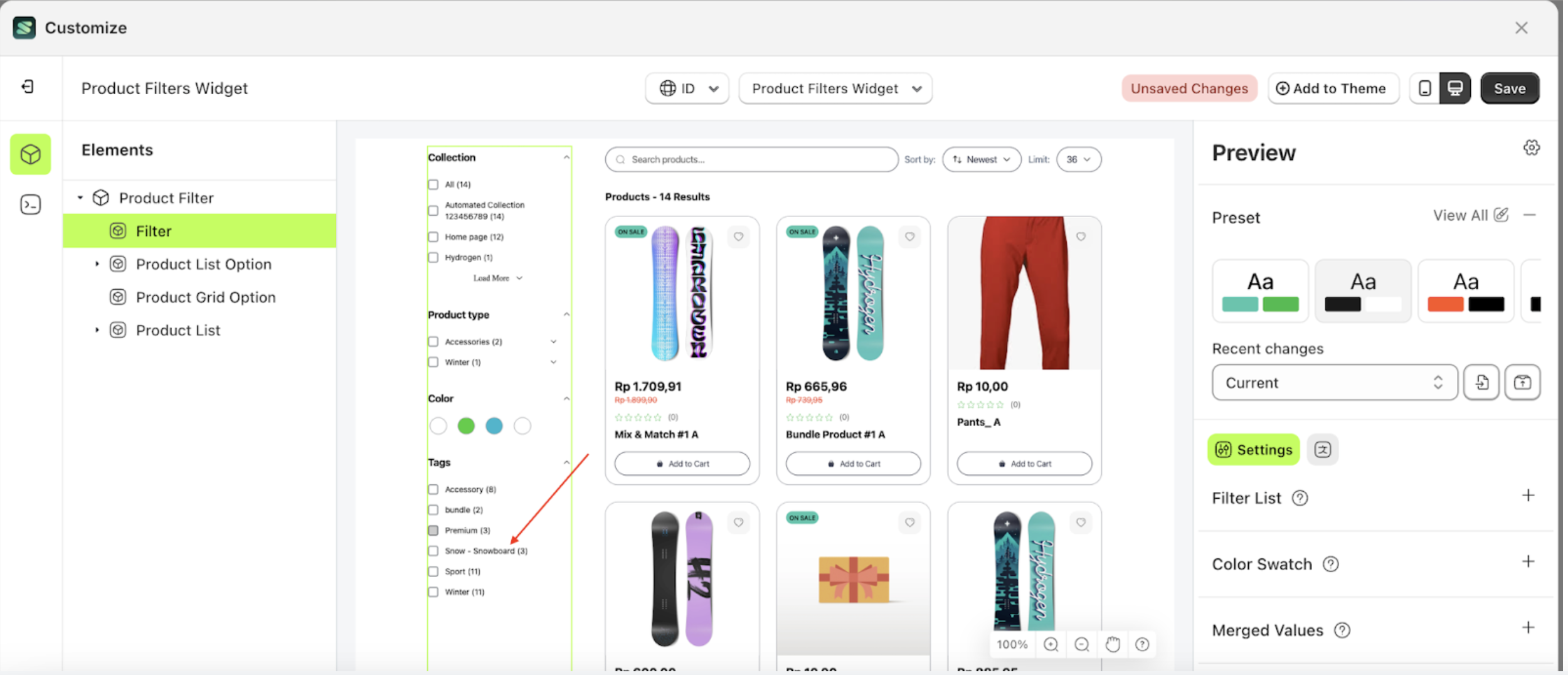This screenshot has width=1568, height=675.
Task: Open the Product Filters Widget dropdown
Action: 835,88
